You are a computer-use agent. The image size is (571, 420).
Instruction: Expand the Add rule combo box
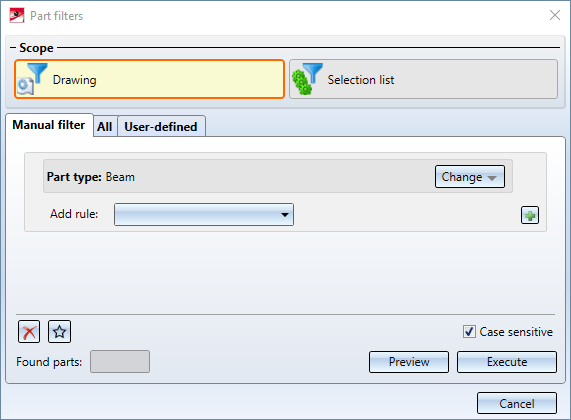click(204, 215)
